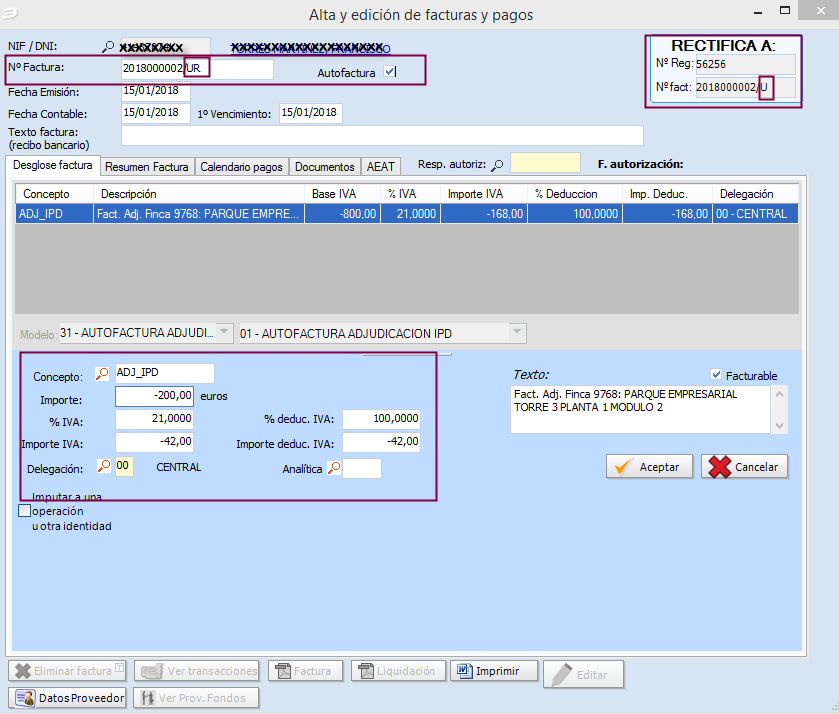The width and height of the screenshot is (839, 714).
Task: Click the Texto factura input field
Action: (x=382, y=135)
